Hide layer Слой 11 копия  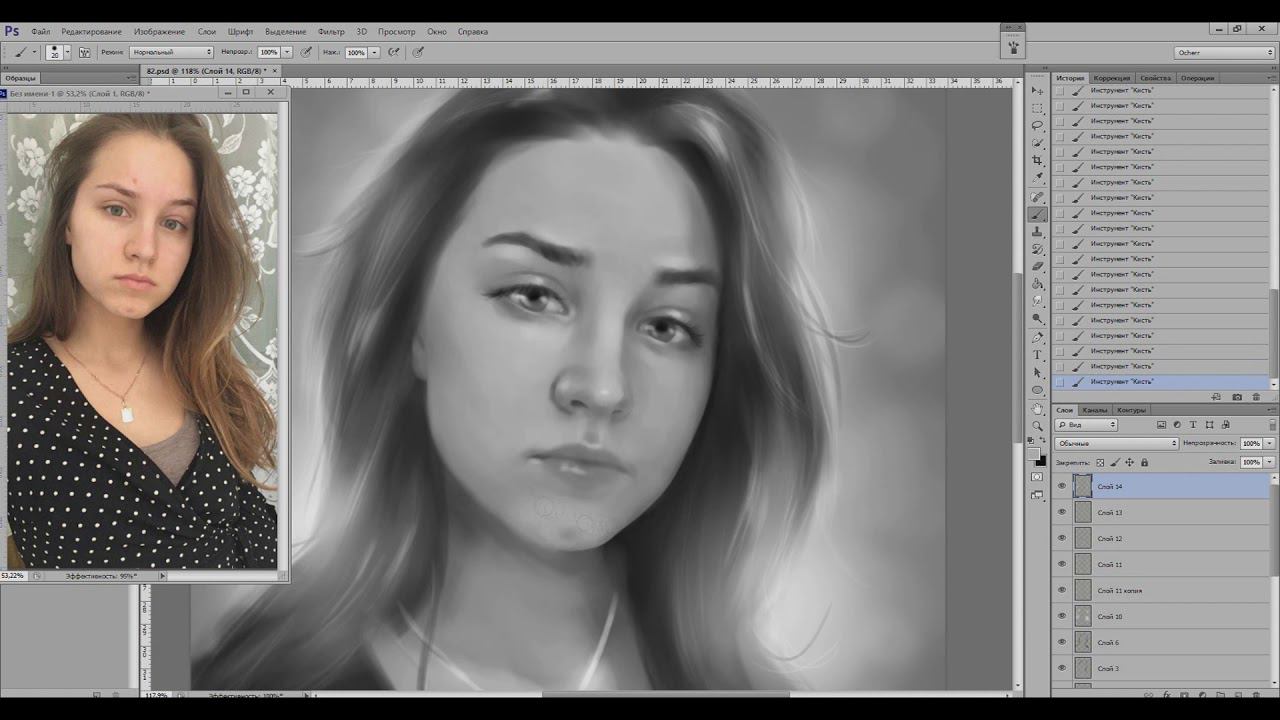point(1062,590)
